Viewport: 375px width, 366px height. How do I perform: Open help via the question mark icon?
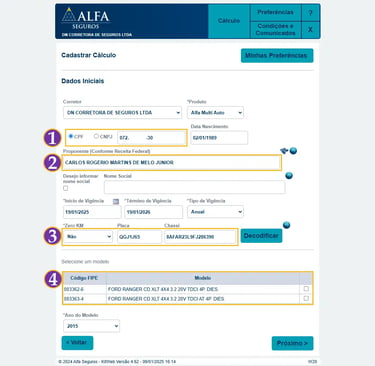click(x=310, y=13)
